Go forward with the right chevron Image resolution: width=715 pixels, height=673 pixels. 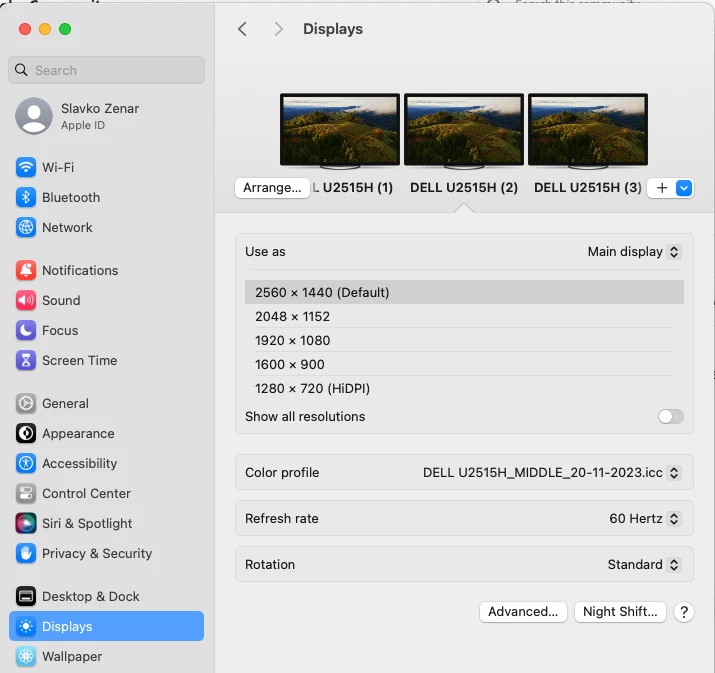[278, 29]
